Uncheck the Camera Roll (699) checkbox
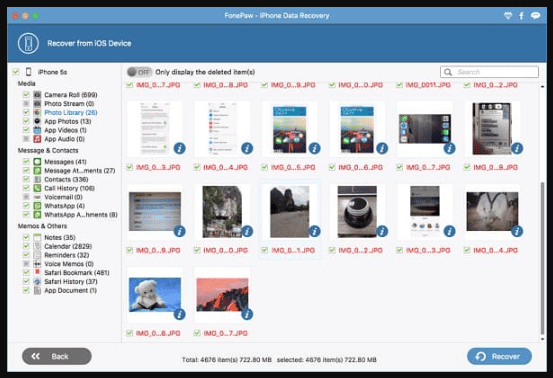Screen dimensions: 553x378 point(26,94)
